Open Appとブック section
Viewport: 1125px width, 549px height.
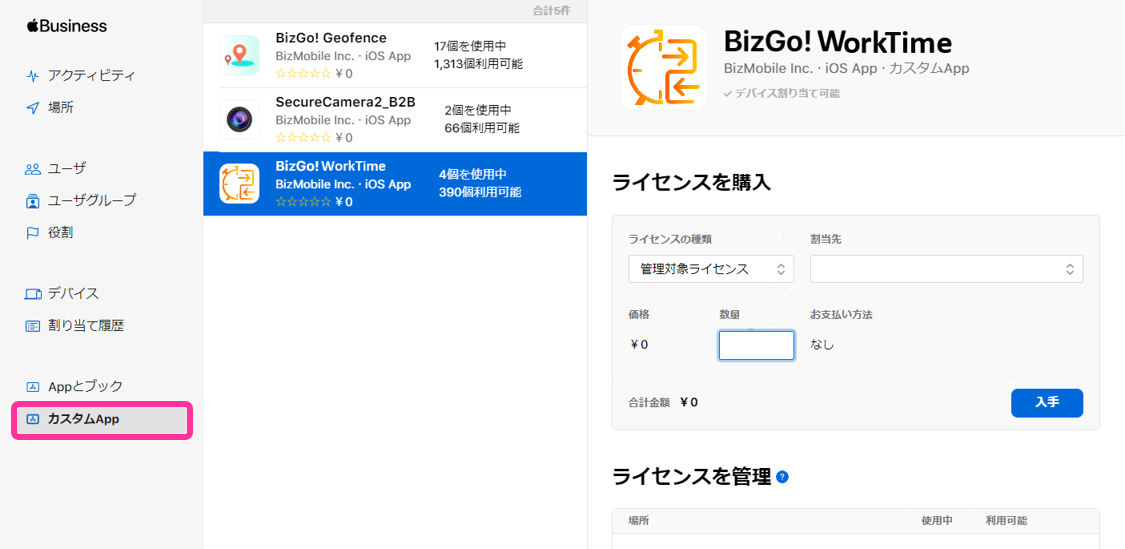[85, 386]
